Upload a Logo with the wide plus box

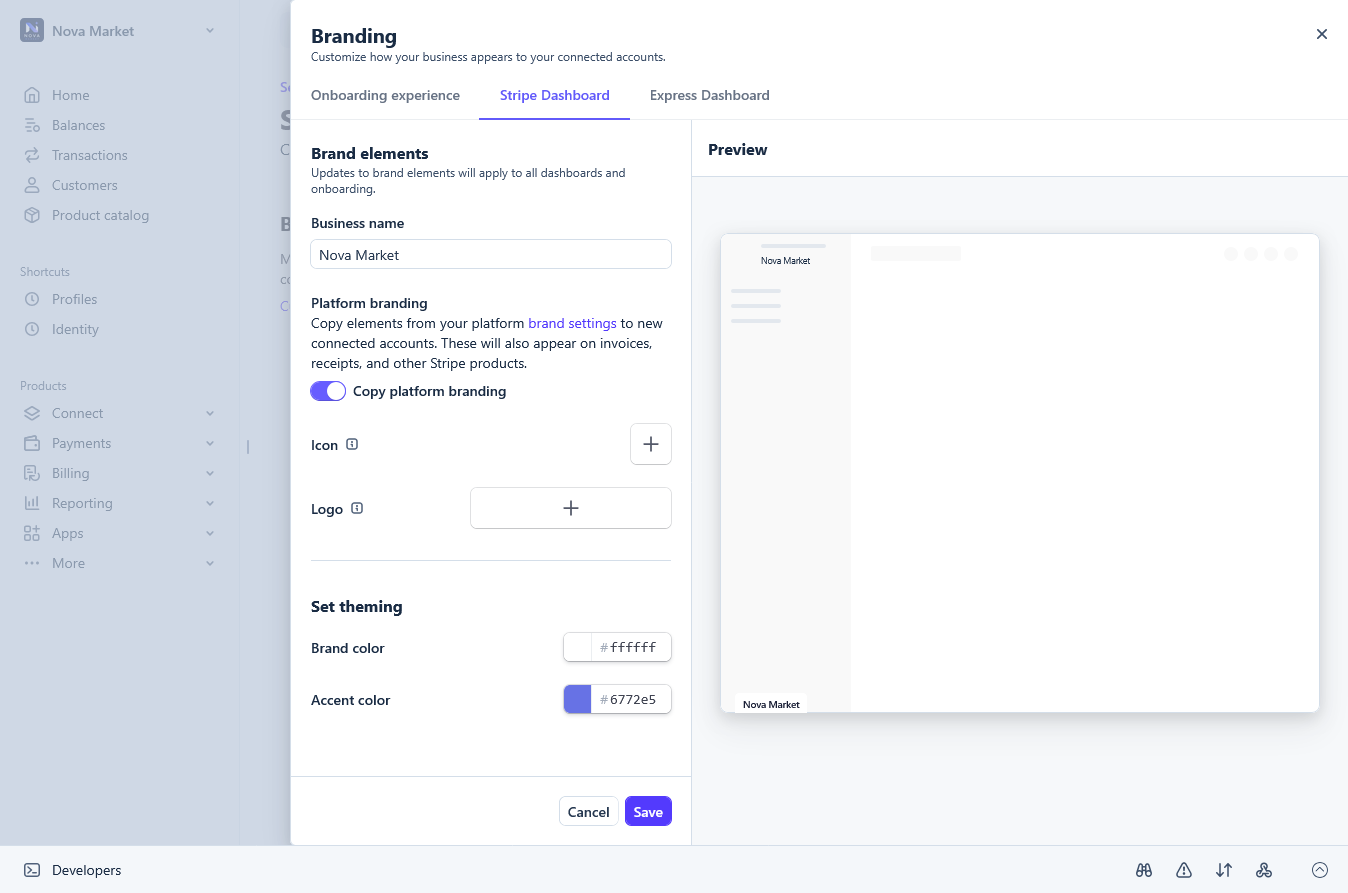571,508
